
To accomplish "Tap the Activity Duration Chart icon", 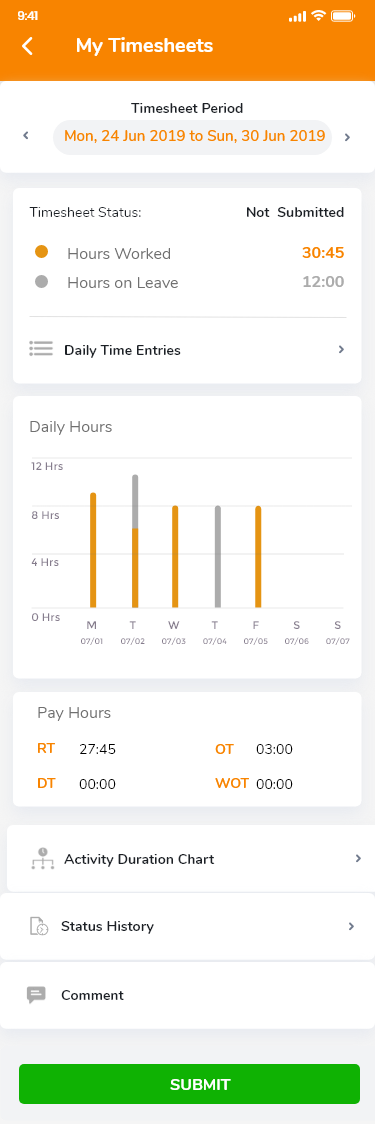I will pyautogui.click(x=42, y=859).
